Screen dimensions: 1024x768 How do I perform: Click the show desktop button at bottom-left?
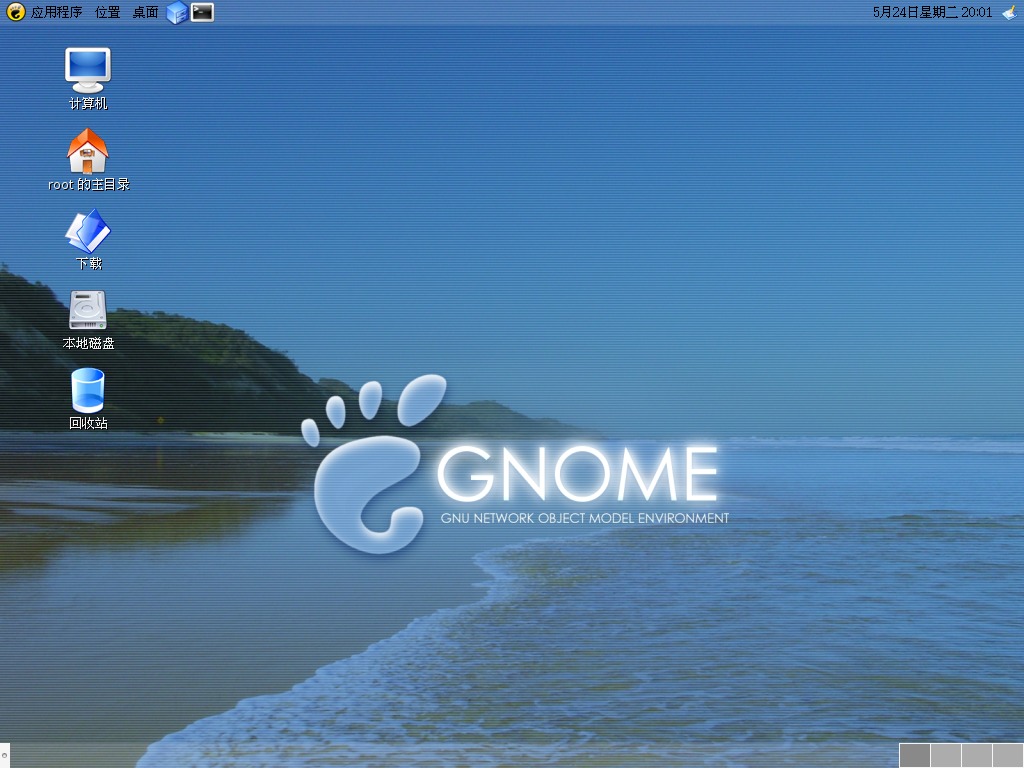click(x=5, y=755)
